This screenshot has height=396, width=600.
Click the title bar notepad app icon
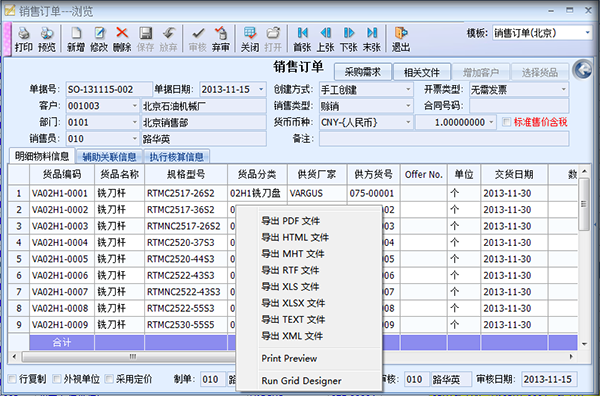click(x=10, y=10)
